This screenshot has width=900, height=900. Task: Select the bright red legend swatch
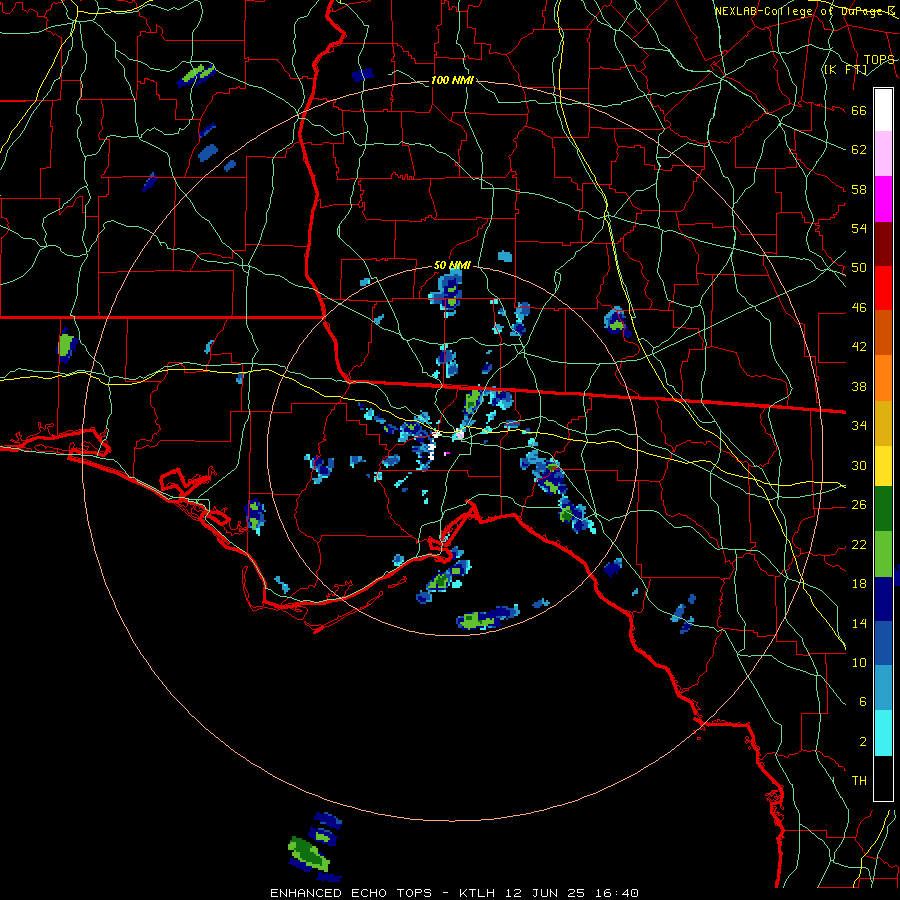pyautogui.click(x=883, y=288)
